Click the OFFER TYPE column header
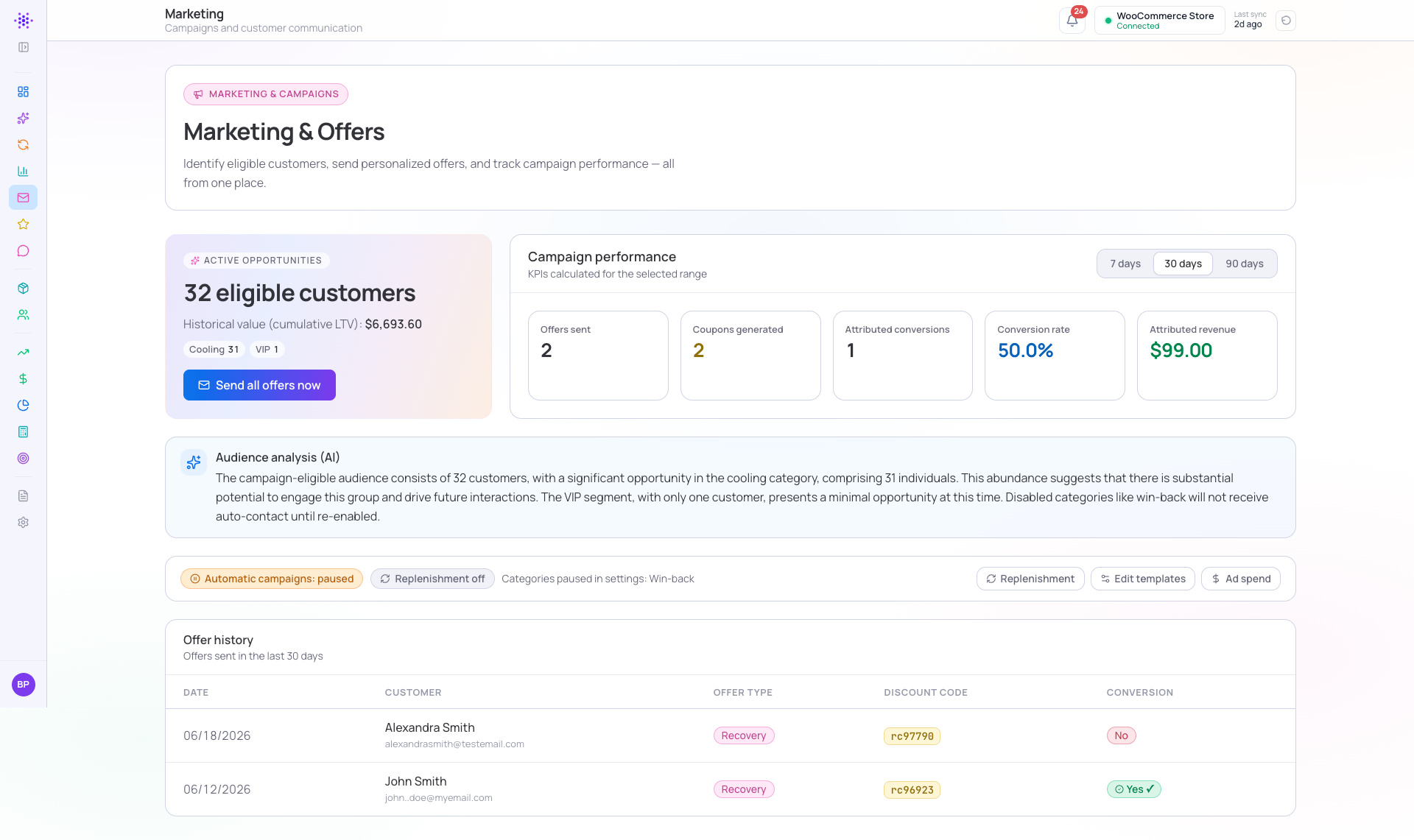Image resolution: width=1414 pixels, height=840 pixels. coord(742,693)
